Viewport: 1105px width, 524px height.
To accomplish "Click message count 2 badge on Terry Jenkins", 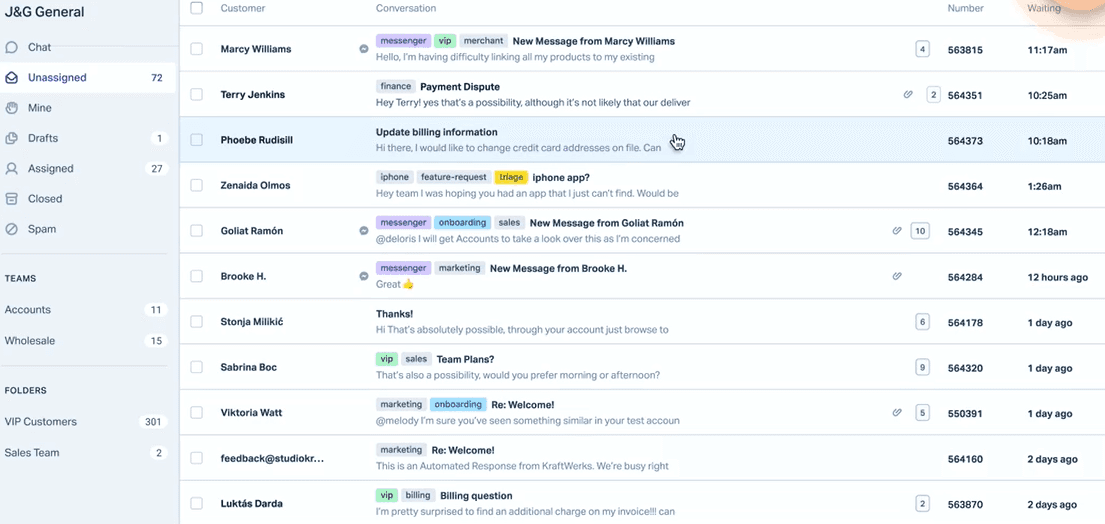I will click(x=933, y=94).
